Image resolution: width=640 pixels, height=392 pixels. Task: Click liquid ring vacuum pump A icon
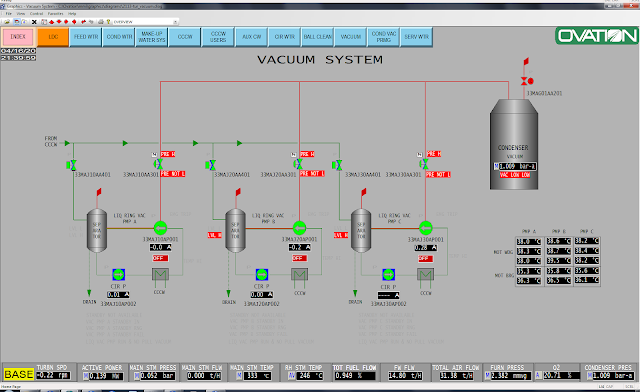[x=160, y=227]
